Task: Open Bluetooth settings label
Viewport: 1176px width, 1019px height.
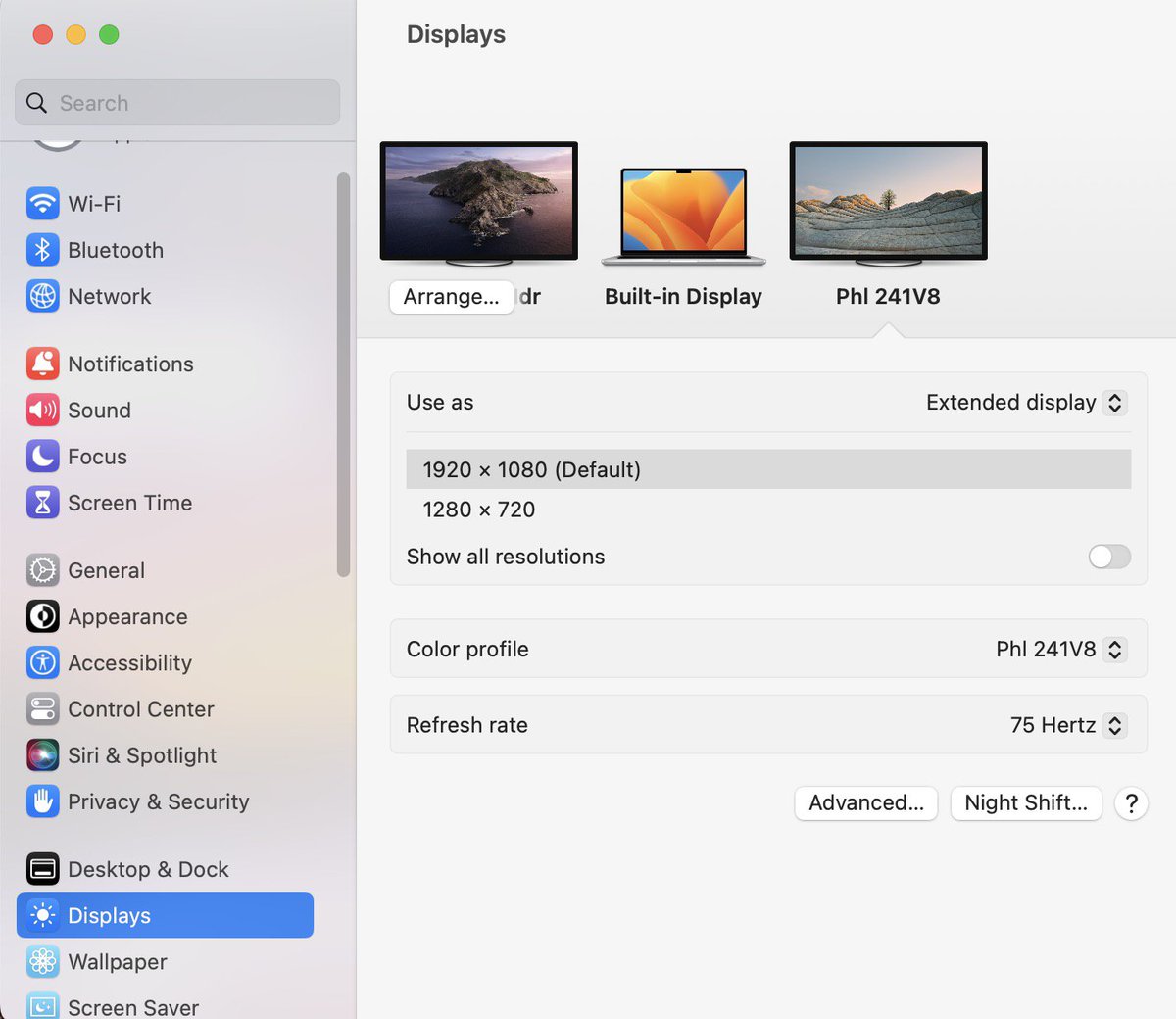Action: pos(116,251)
